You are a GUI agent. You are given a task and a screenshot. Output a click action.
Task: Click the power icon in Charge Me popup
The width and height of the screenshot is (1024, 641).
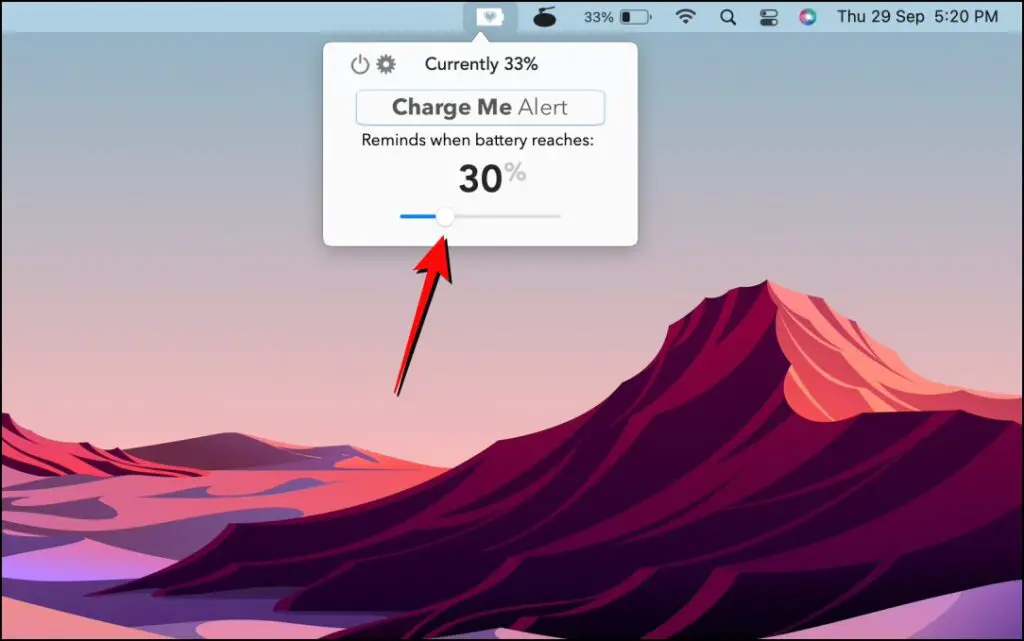coord(360,64)
